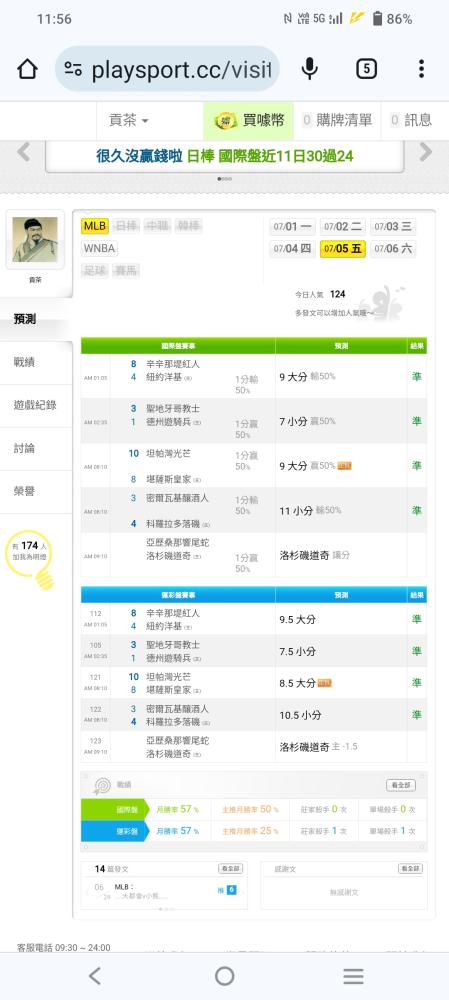The height and width of the screenshot is (1000, 449).
Task: Tap the browser home icon
Action: [x=27, y=69]
